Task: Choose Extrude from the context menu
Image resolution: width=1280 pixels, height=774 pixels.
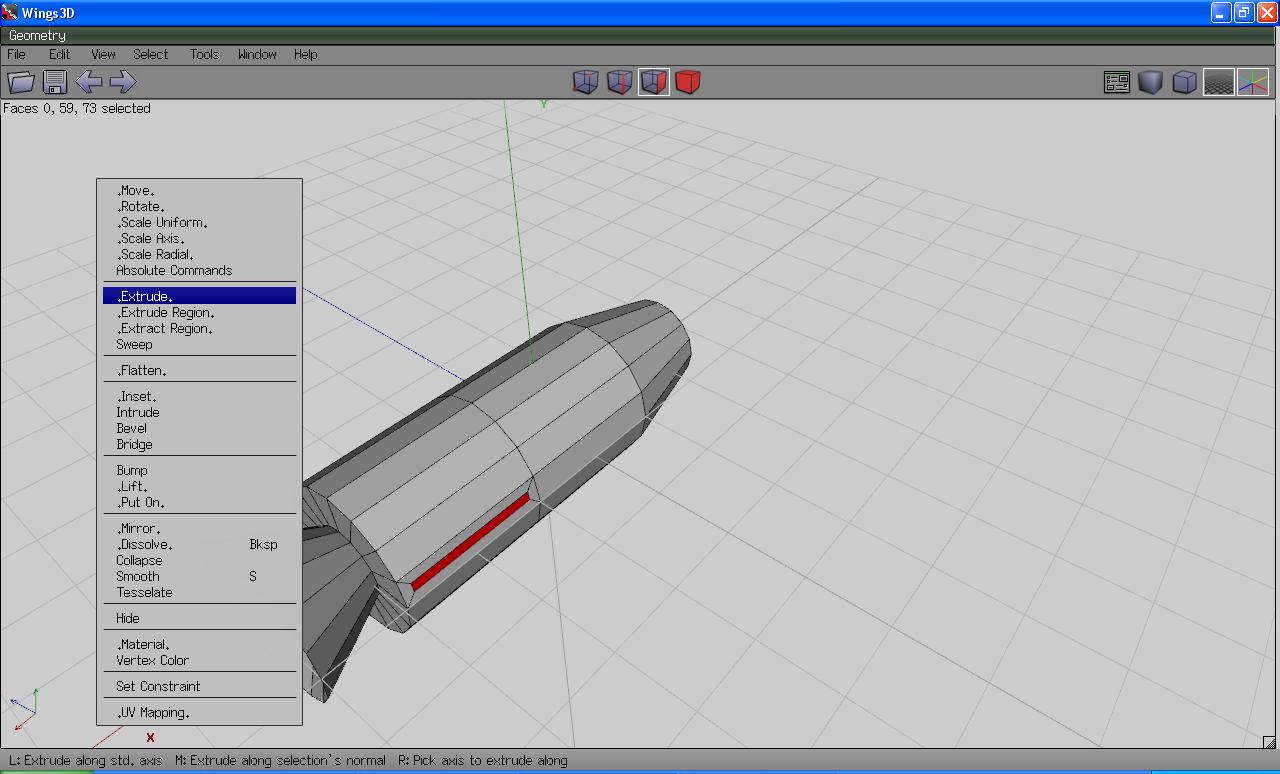Action: pyautogui.click(x=147, y=296)
